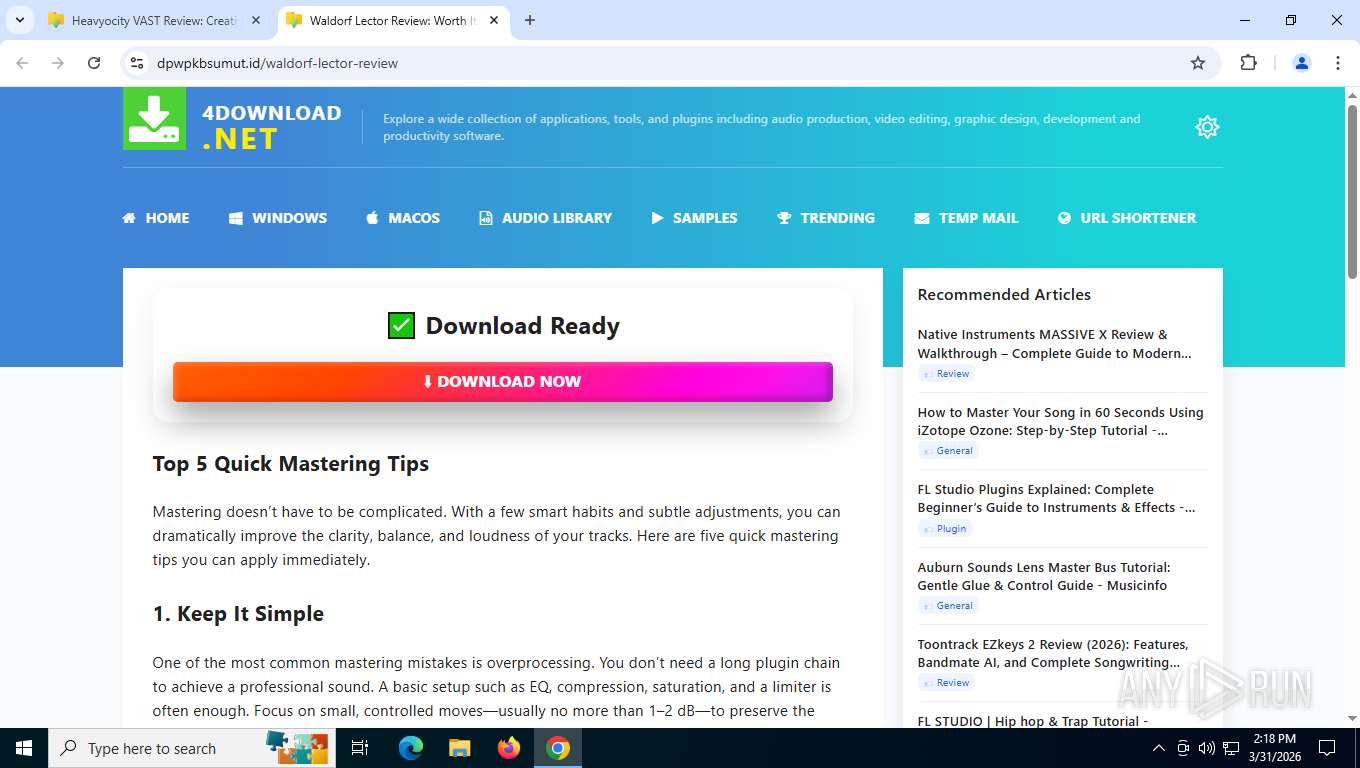Click the 'Recommended Articles' heading
This screenshot has height=768, width=1360.
tap(1004, 295)
